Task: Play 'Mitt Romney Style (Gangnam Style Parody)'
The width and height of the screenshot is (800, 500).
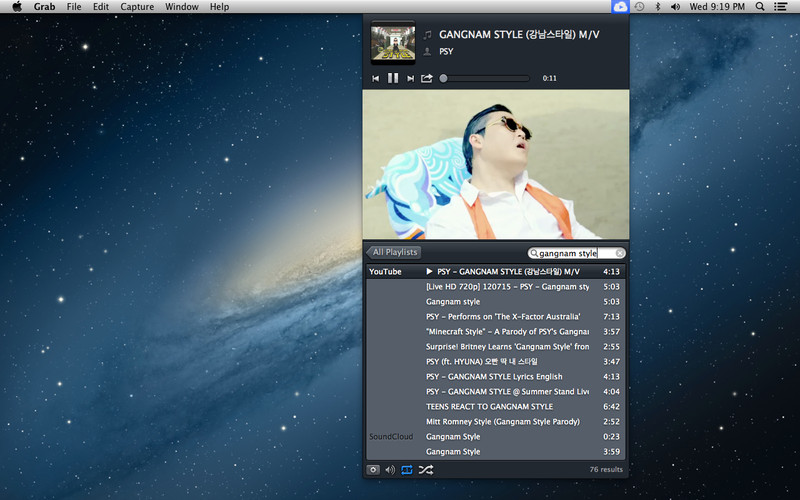Action: pyautogui.click(x=496, y=421)
